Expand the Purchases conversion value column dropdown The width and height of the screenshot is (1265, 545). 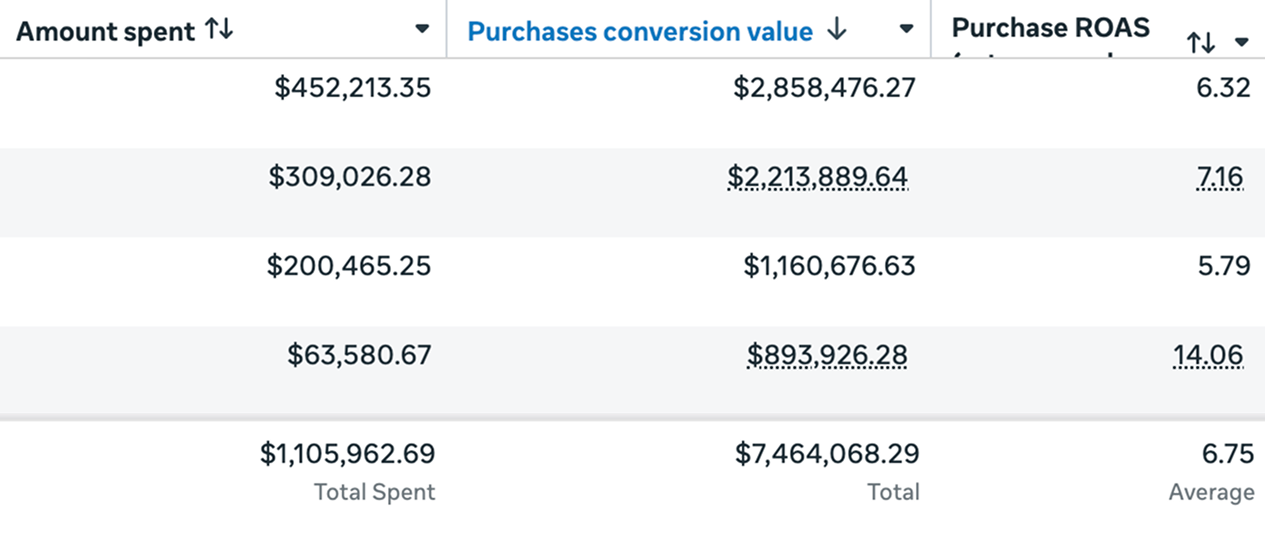906,29
